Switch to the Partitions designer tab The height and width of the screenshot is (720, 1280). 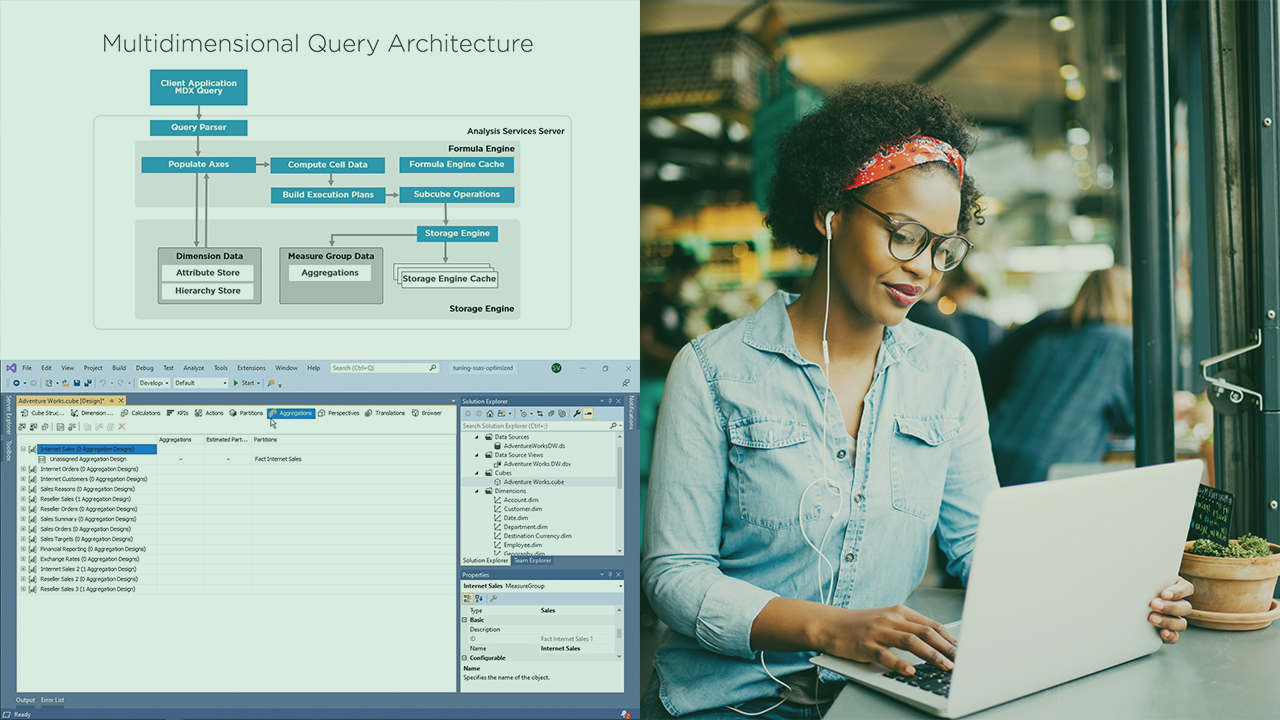tap(246, 413)
